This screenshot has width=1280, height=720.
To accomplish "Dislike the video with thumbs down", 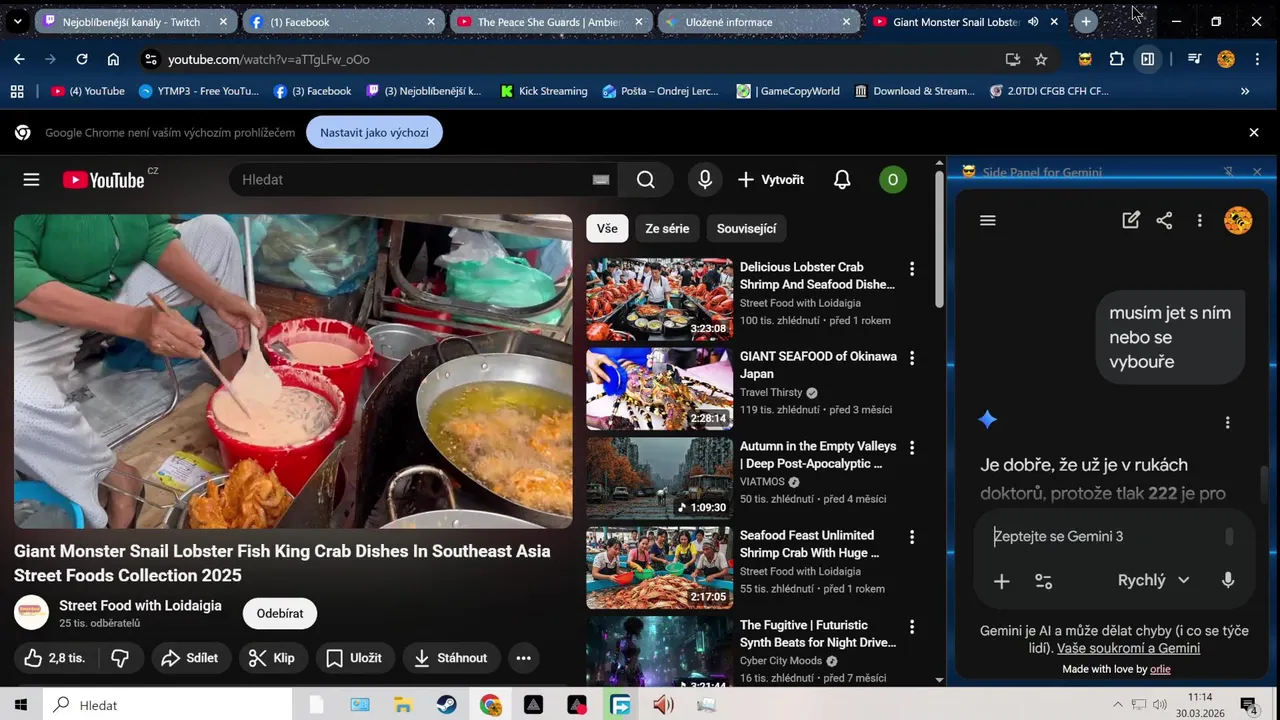I will click(120, 658).
